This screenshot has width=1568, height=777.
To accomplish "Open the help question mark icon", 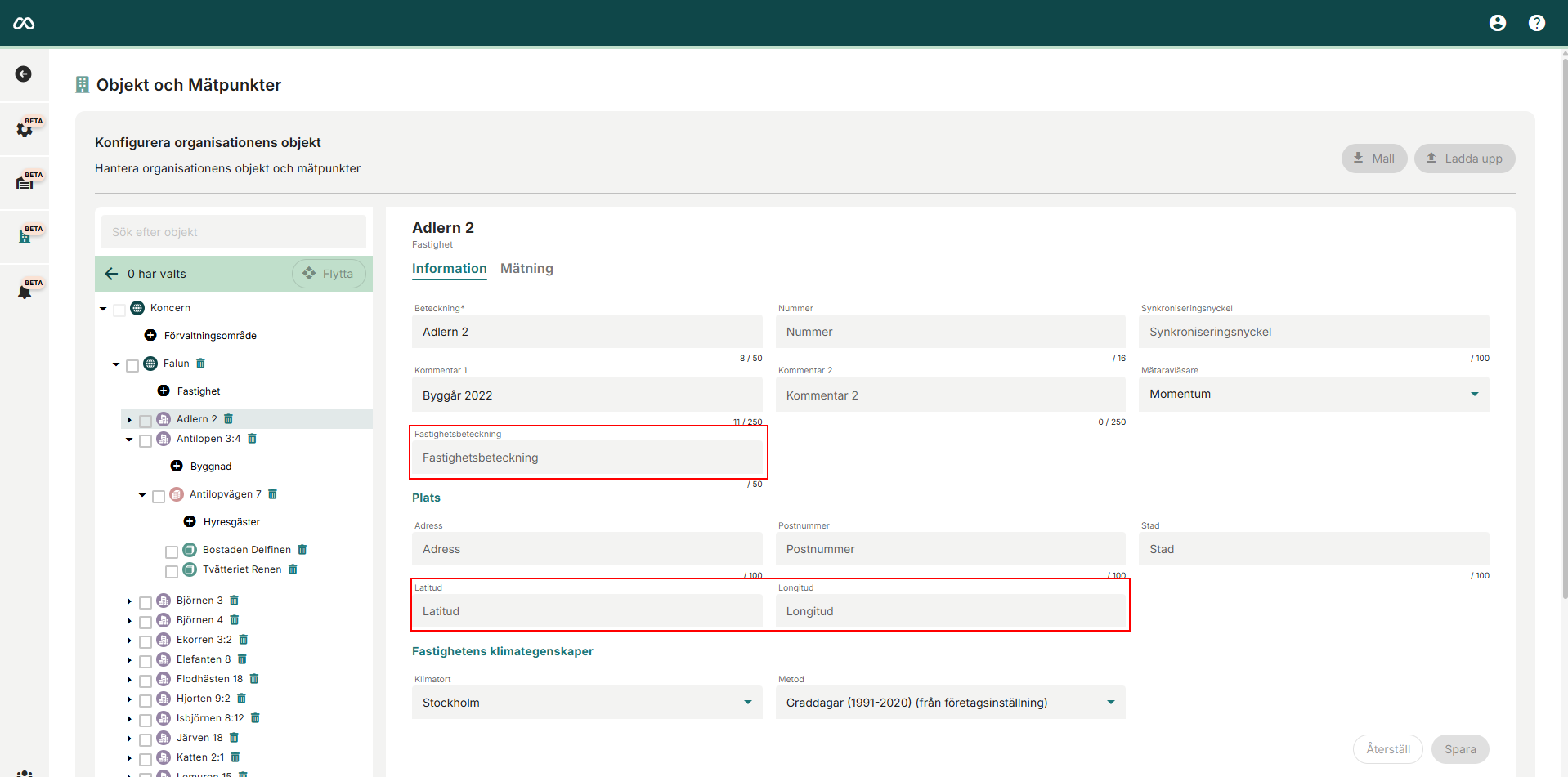I will 1536,23.
